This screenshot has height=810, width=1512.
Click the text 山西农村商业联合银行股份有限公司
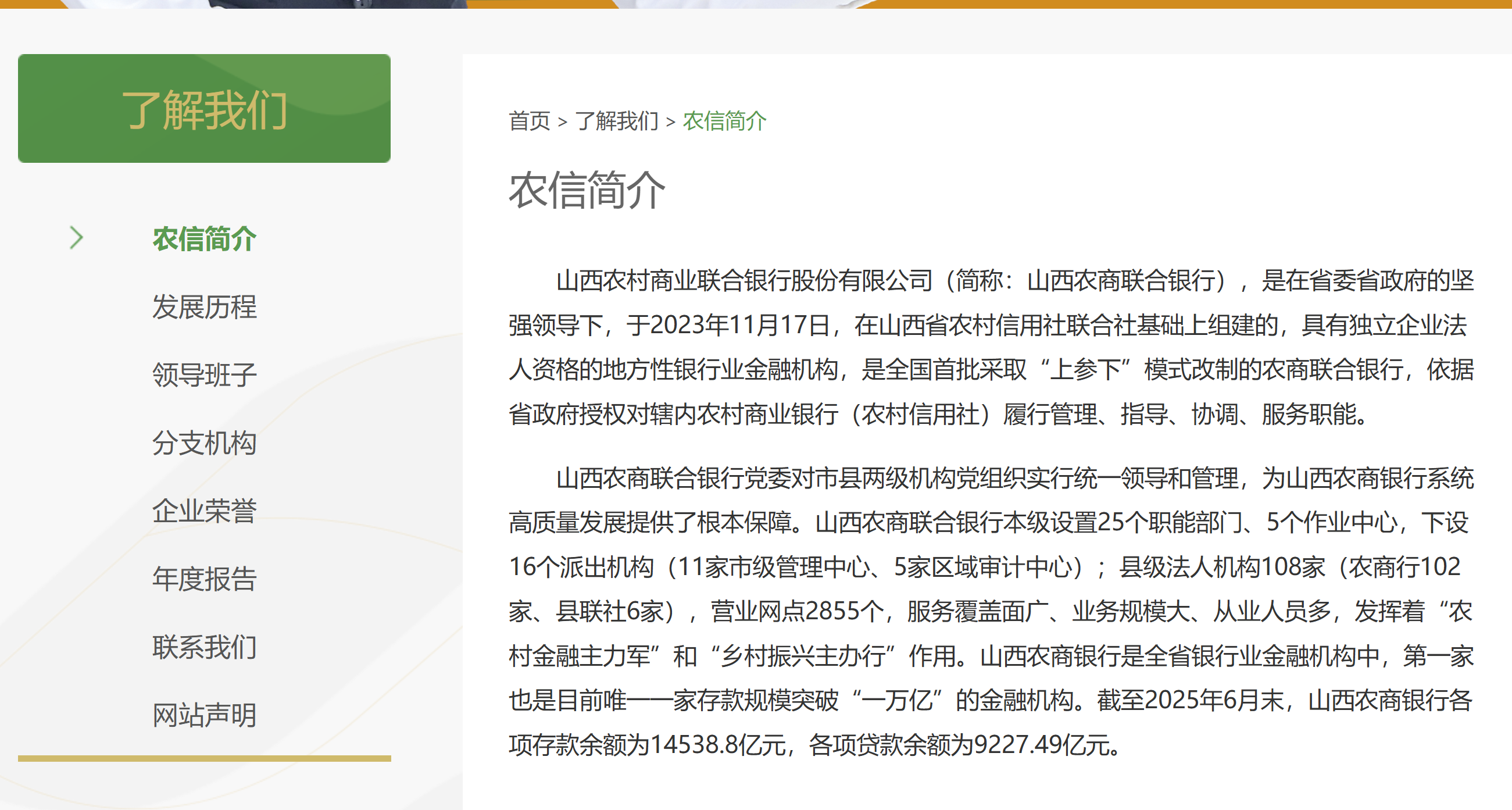pyautogui.click(x=745, y=281)
